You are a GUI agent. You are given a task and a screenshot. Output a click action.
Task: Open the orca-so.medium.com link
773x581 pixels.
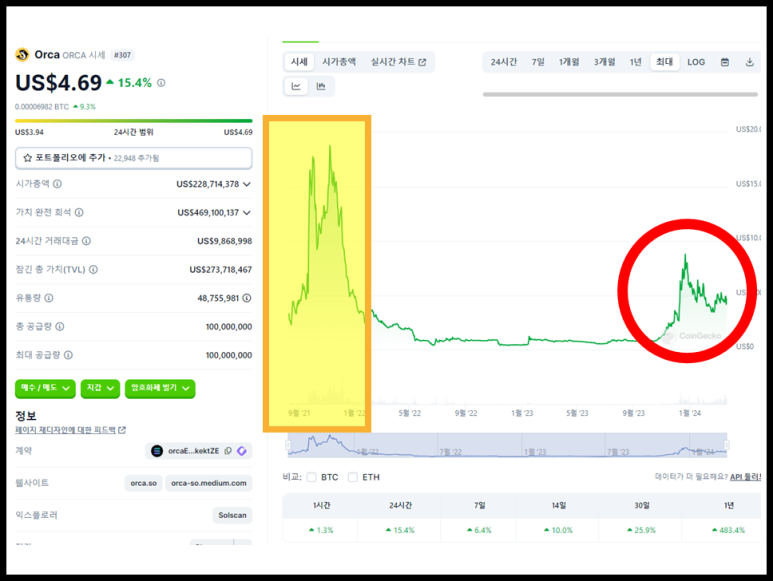(209, 483)
